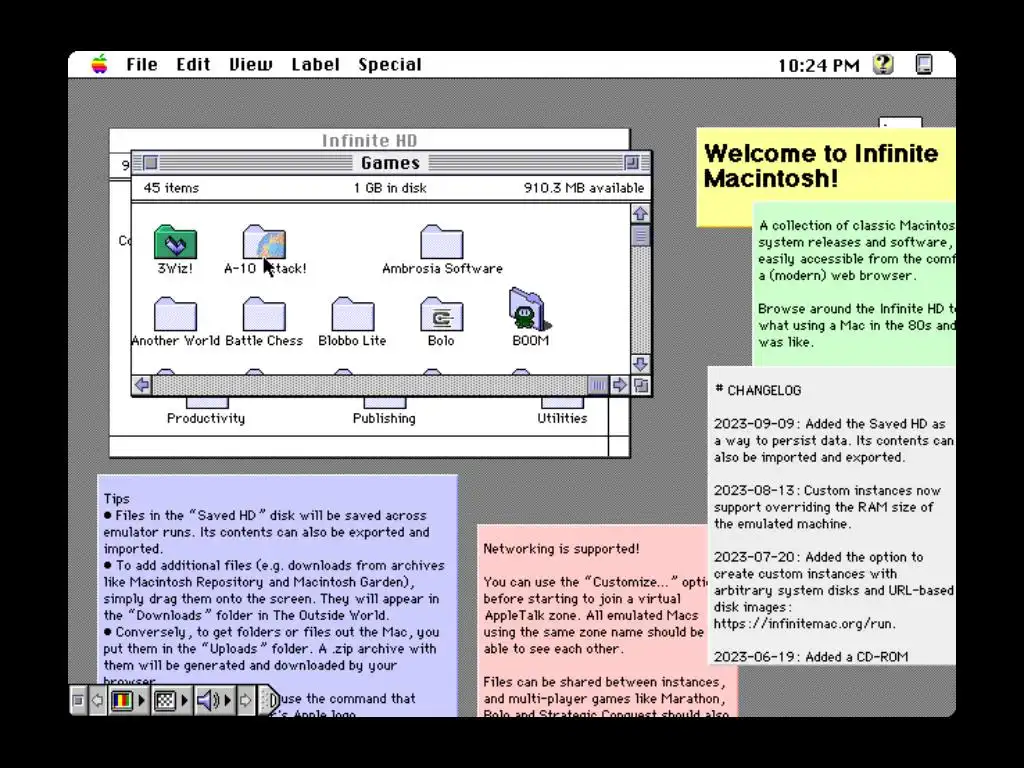Open the Edit menu
The height and width of the screenshot is (768, 1024).
tap(193, 65)
